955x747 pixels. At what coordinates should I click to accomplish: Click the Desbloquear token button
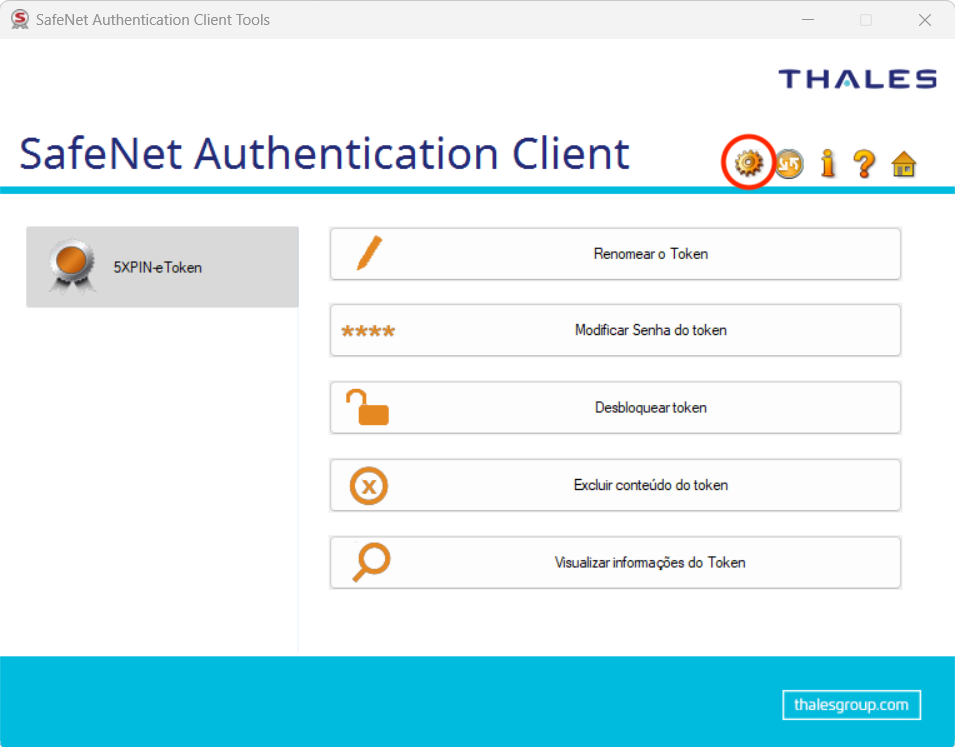[615, 408]
